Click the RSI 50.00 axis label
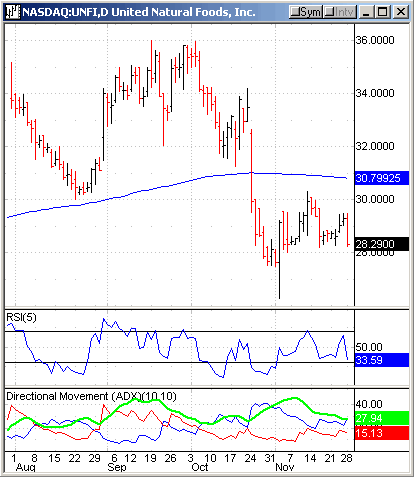Screen dimensions: 414x477 369,347
